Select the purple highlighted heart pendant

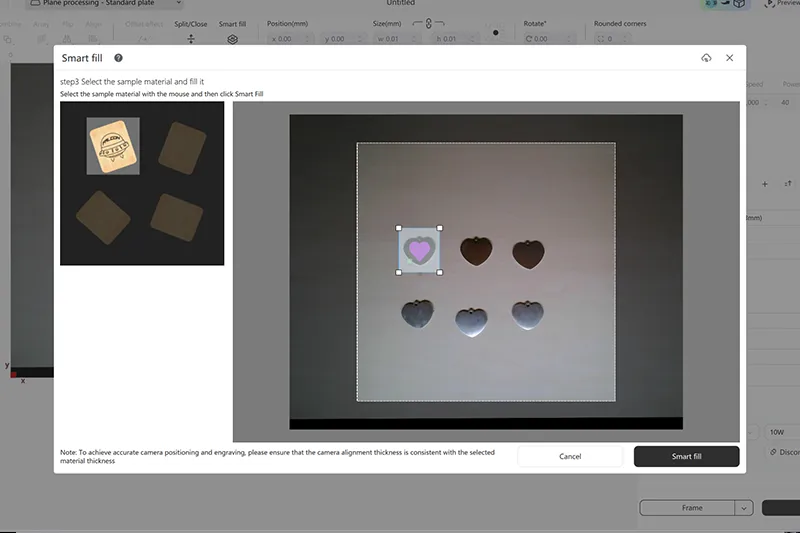(x=420, y=249)
